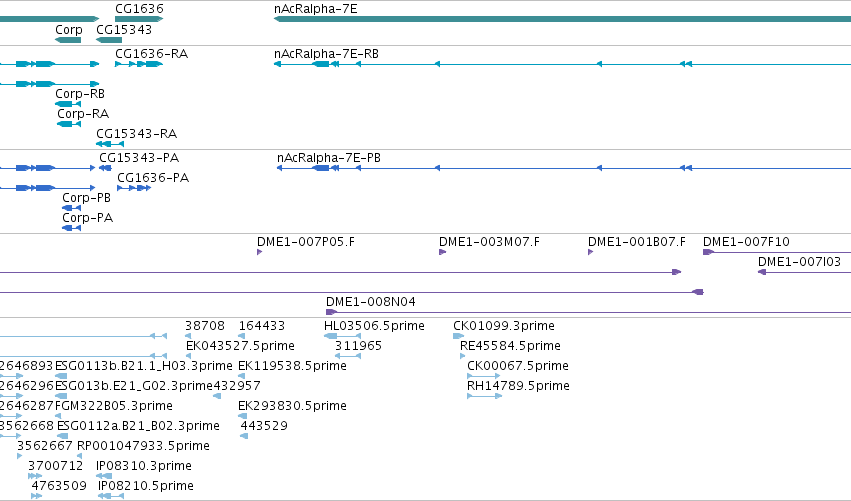Click the ESG0113b.B21.1_H03.3prime label
Screen dimensions: 851x501
click(x=143, y=366)
